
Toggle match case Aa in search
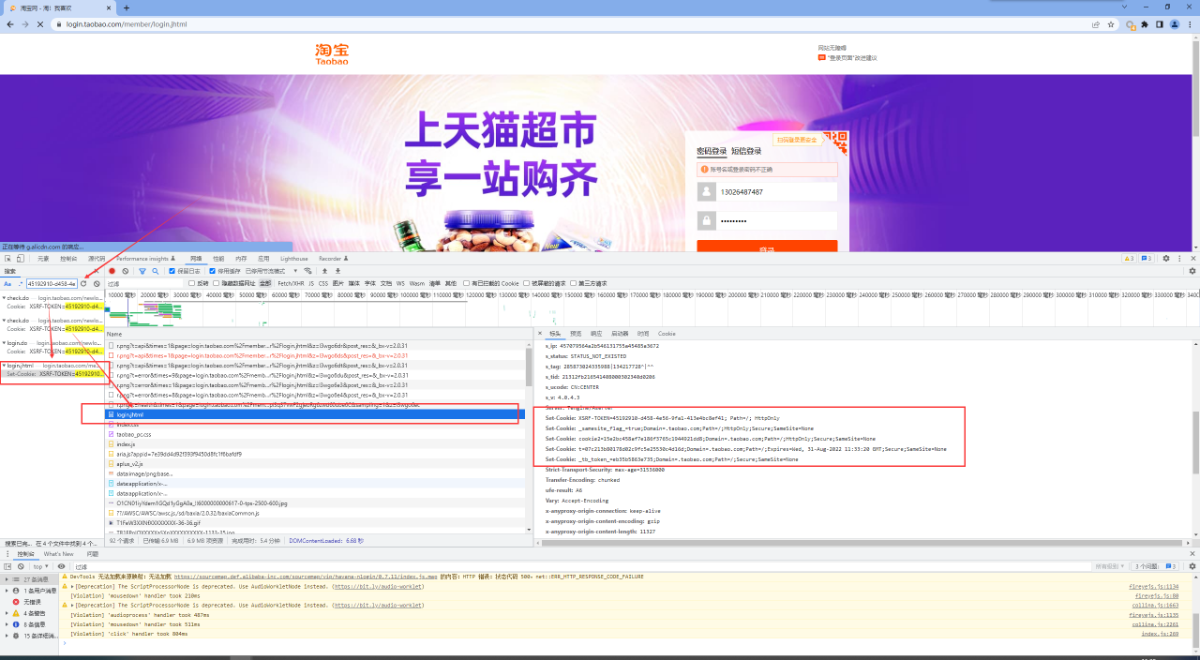point(8,284)
